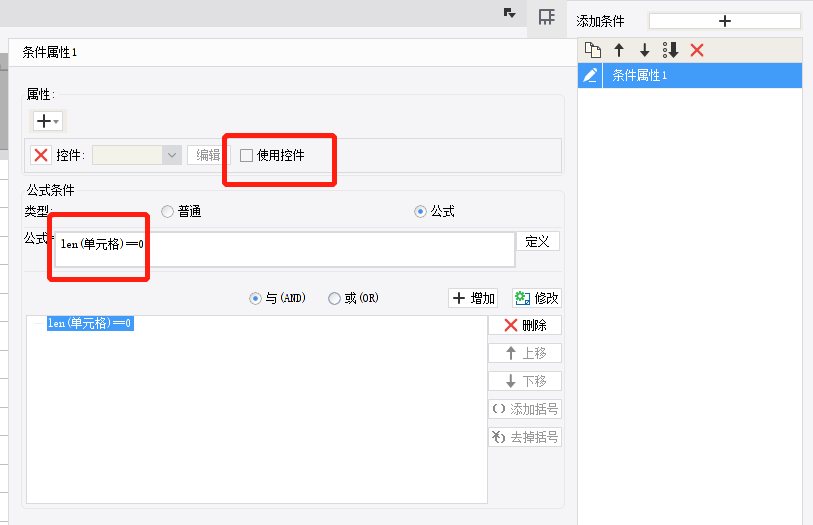Move condition down with the down arrow icon
813x525 pixels.
coord(644,50)
